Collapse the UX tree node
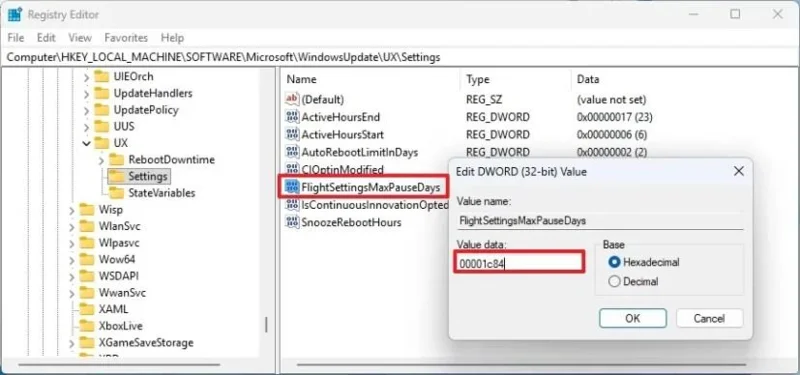The image size is (800, 375). click(86, 143)
